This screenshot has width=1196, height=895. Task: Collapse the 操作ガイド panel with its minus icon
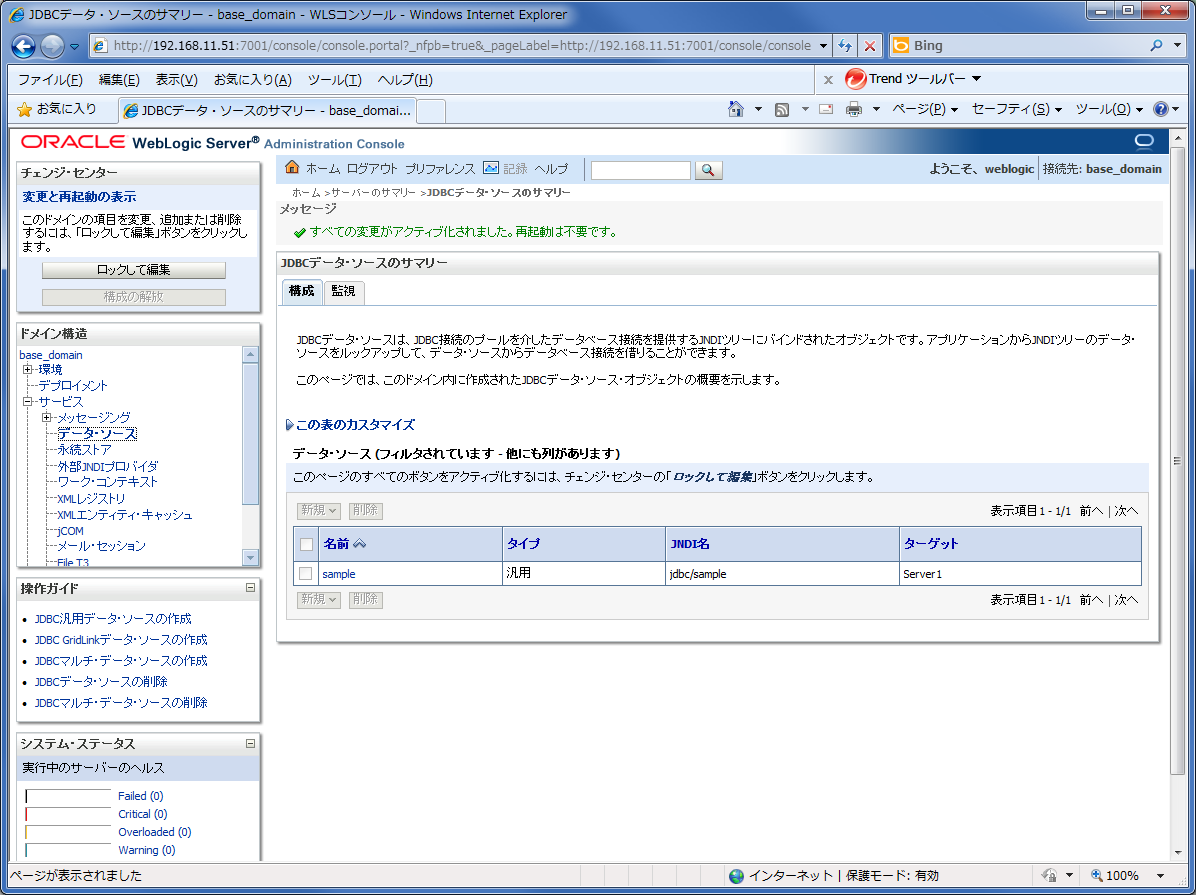coord(250,588)
